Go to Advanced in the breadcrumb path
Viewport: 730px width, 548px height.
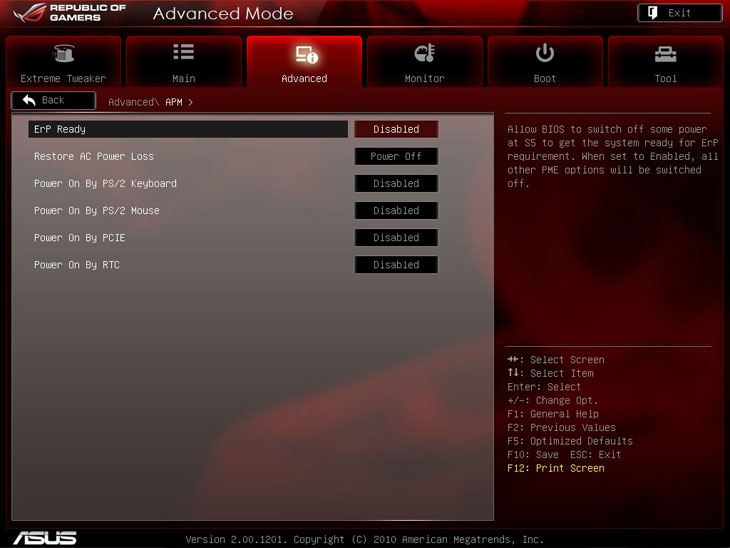click(130, 102)
